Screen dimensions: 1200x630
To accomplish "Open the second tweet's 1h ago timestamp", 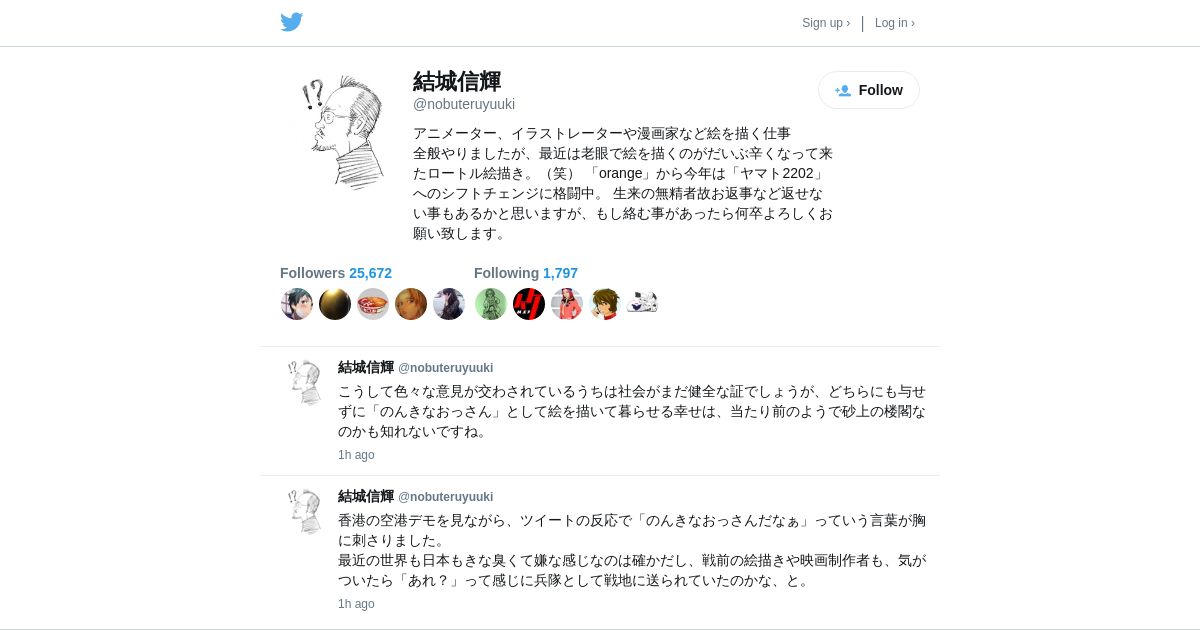I will (x=356, y=604).
